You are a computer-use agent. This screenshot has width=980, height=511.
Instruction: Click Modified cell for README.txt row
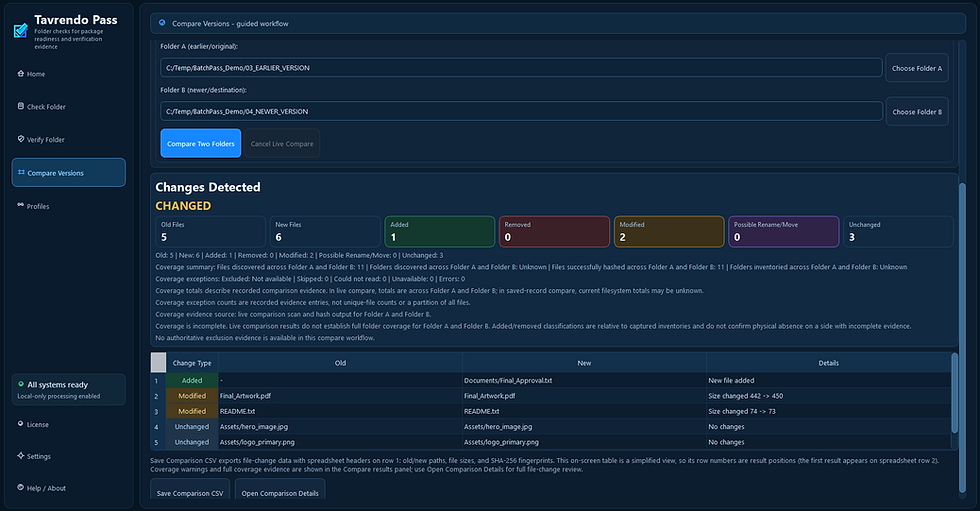click(192, 411)
